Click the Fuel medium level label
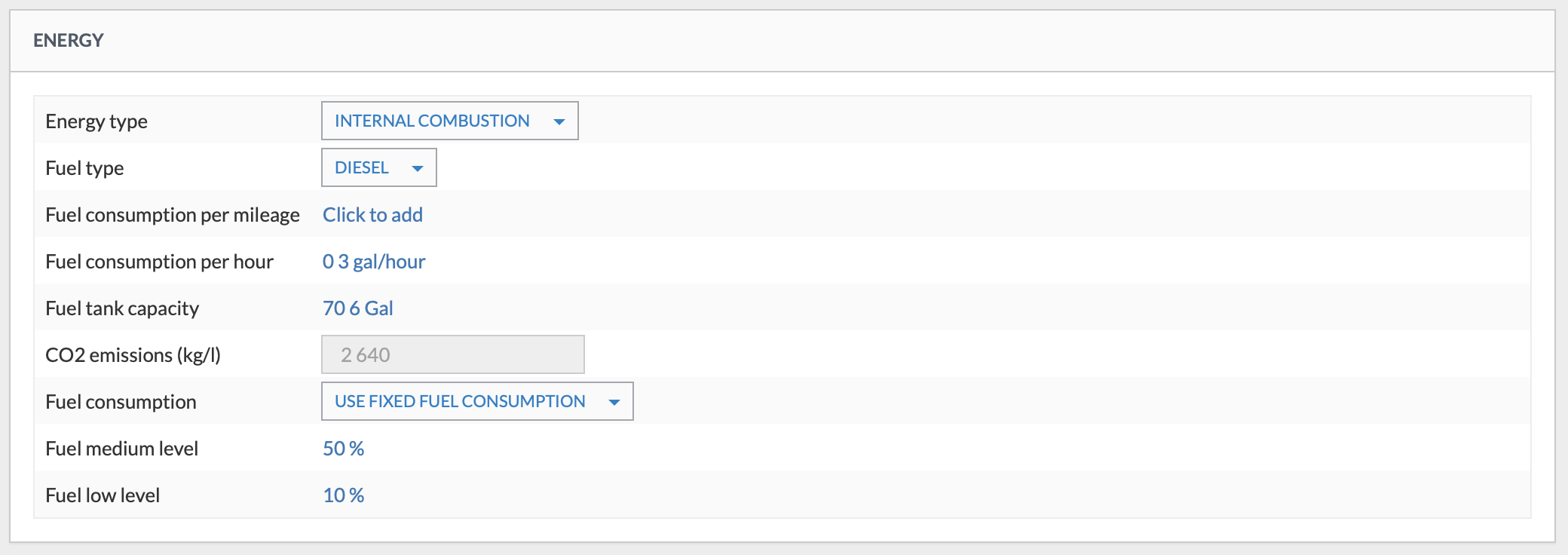The width and height of the screenshot is (1568, 555). pyautogui.click(x=121, y=449)
